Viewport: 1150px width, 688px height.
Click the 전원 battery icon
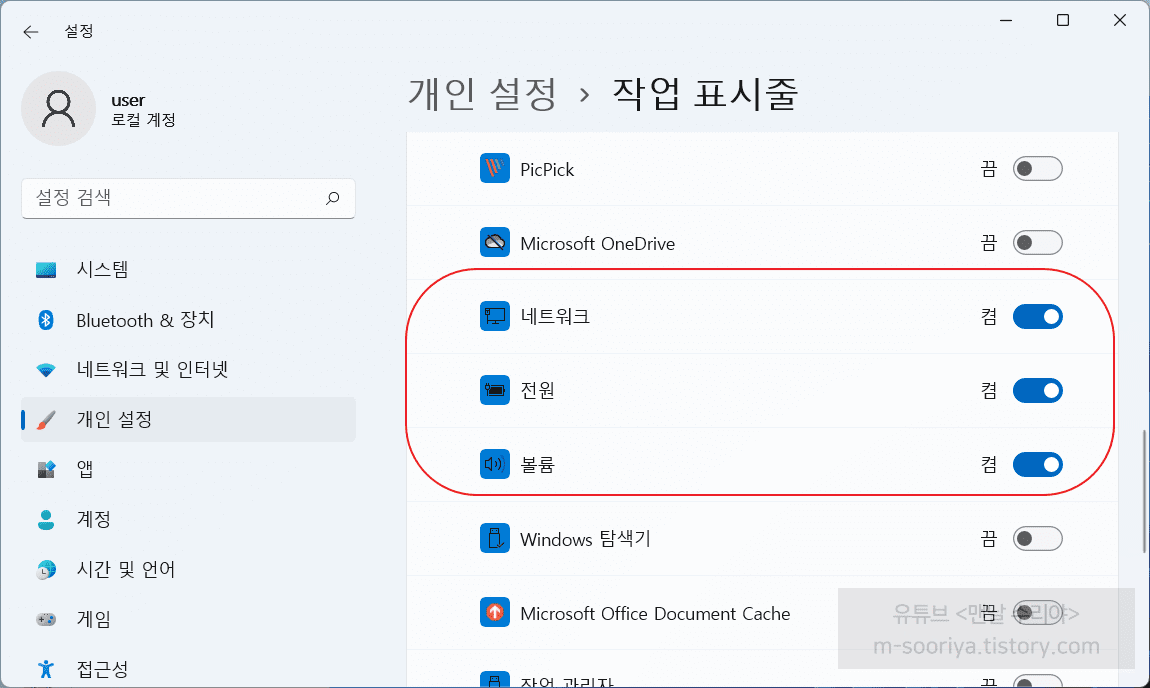point(495,390)
